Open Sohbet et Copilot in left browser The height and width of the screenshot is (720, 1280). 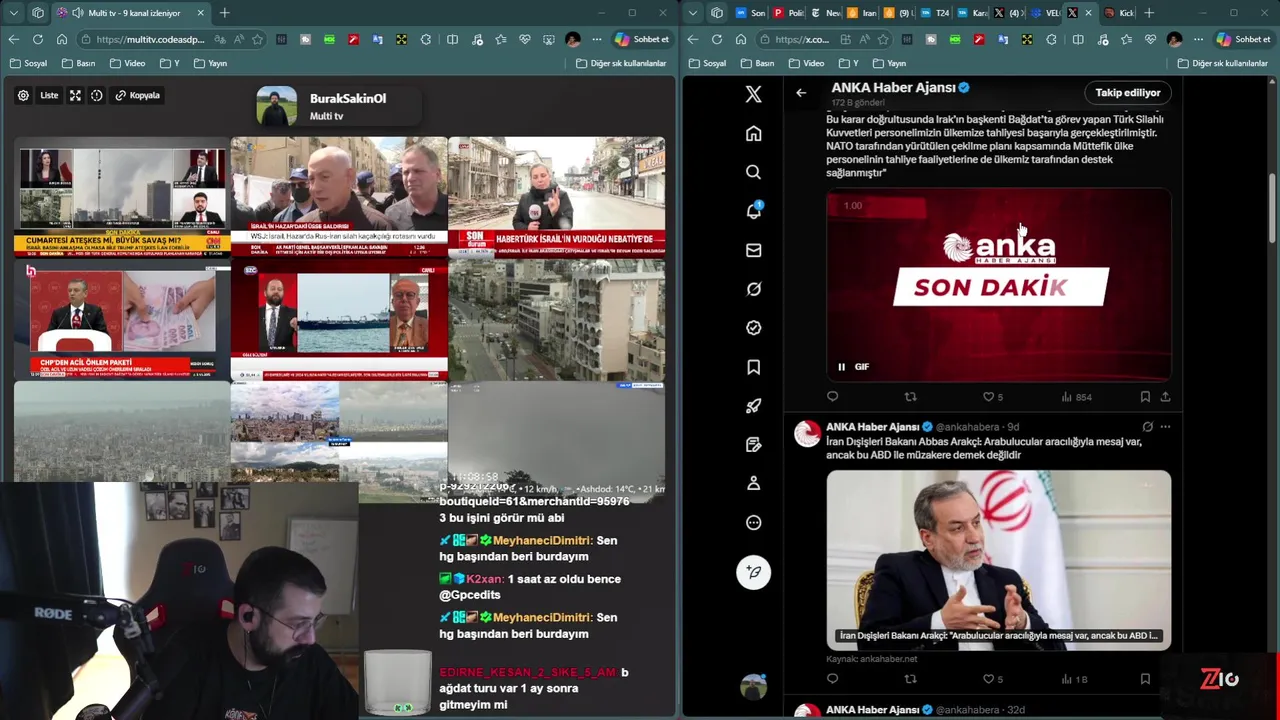642,40
